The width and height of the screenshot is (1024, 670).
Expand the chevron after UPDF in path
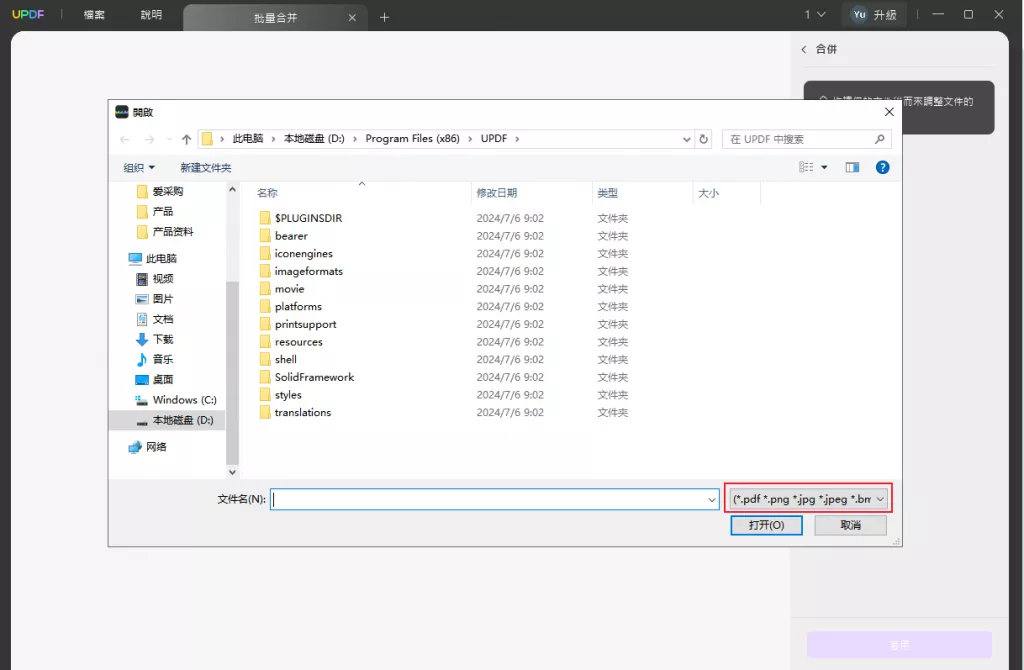click(x=517, y=138)
